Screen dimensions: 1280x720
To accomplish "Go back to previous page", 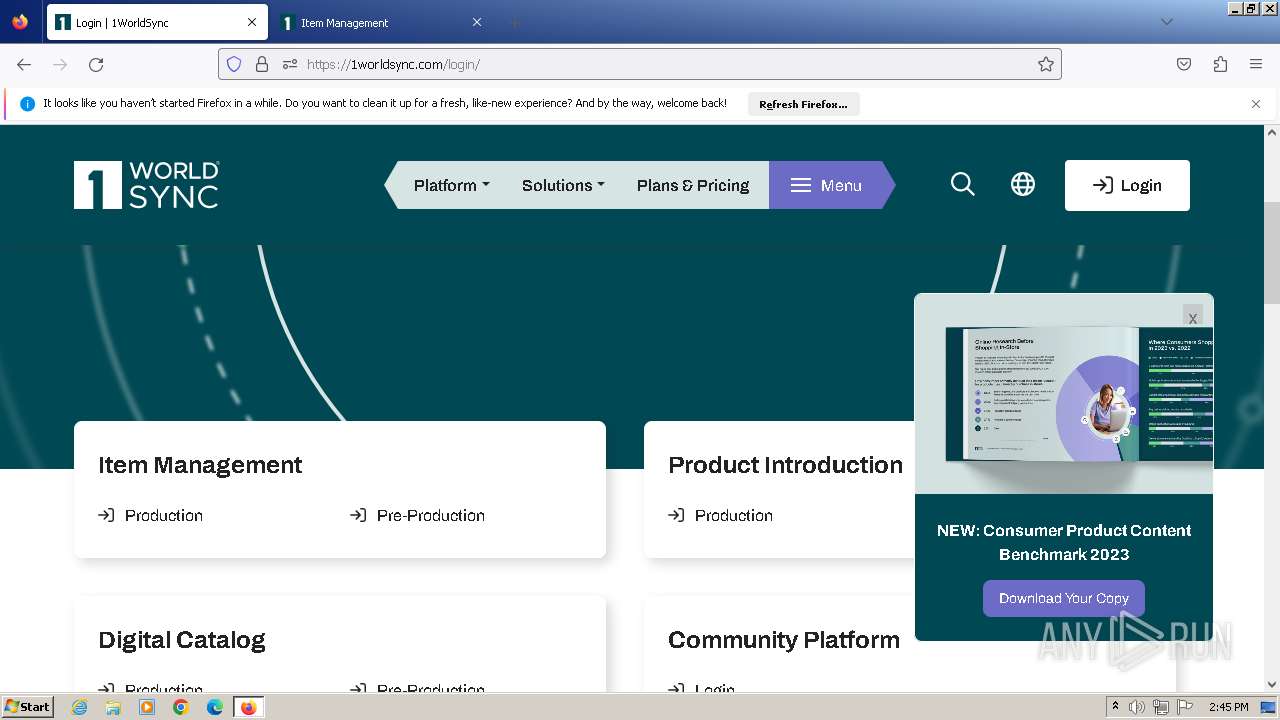I will [24, 64].
